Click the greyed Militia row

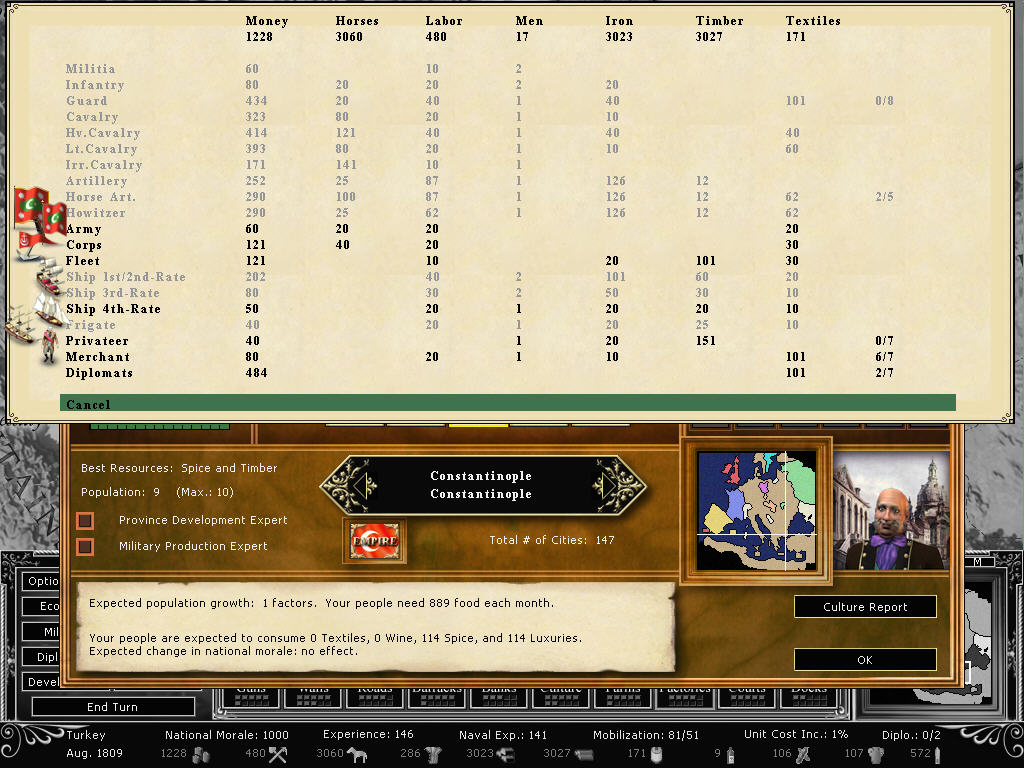click(507, 69)
